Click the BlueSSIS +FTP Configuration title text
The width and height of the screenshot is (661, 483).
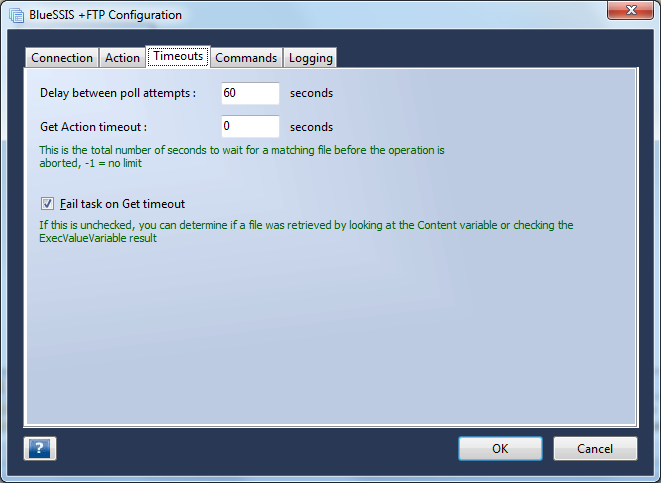pyautogui.click(x=105, y=15)
